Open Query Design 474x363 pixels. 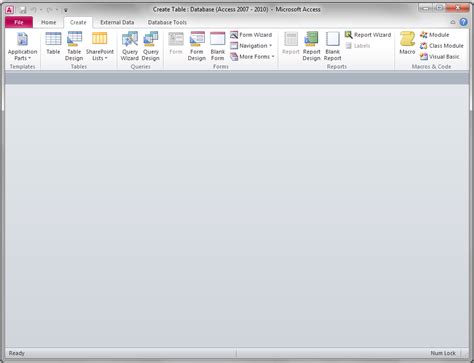tap(151, 46)
